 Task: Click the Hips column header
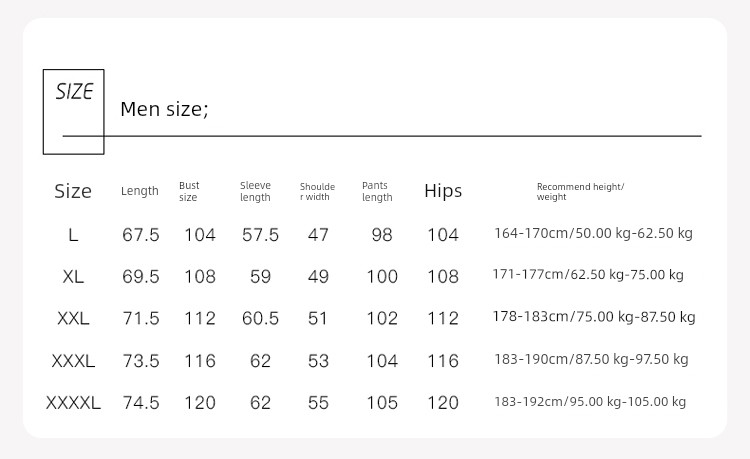[x=443, y=191]
